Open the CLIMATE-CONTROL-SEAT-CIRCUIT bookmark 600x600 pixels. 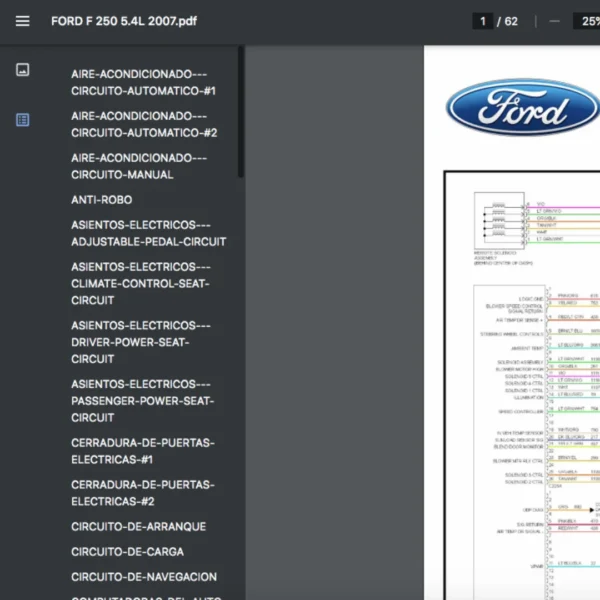tap(141, 283)
